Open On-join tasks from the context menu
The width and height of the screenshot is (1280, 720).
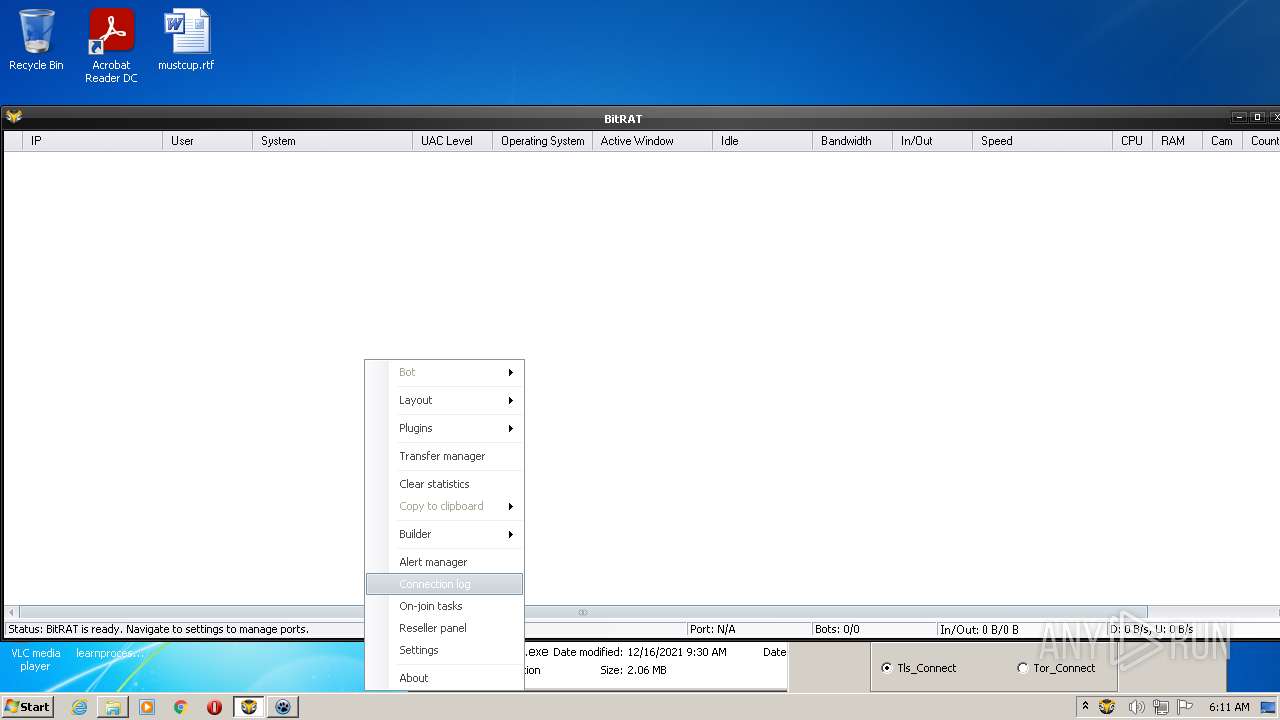point(445,606)
